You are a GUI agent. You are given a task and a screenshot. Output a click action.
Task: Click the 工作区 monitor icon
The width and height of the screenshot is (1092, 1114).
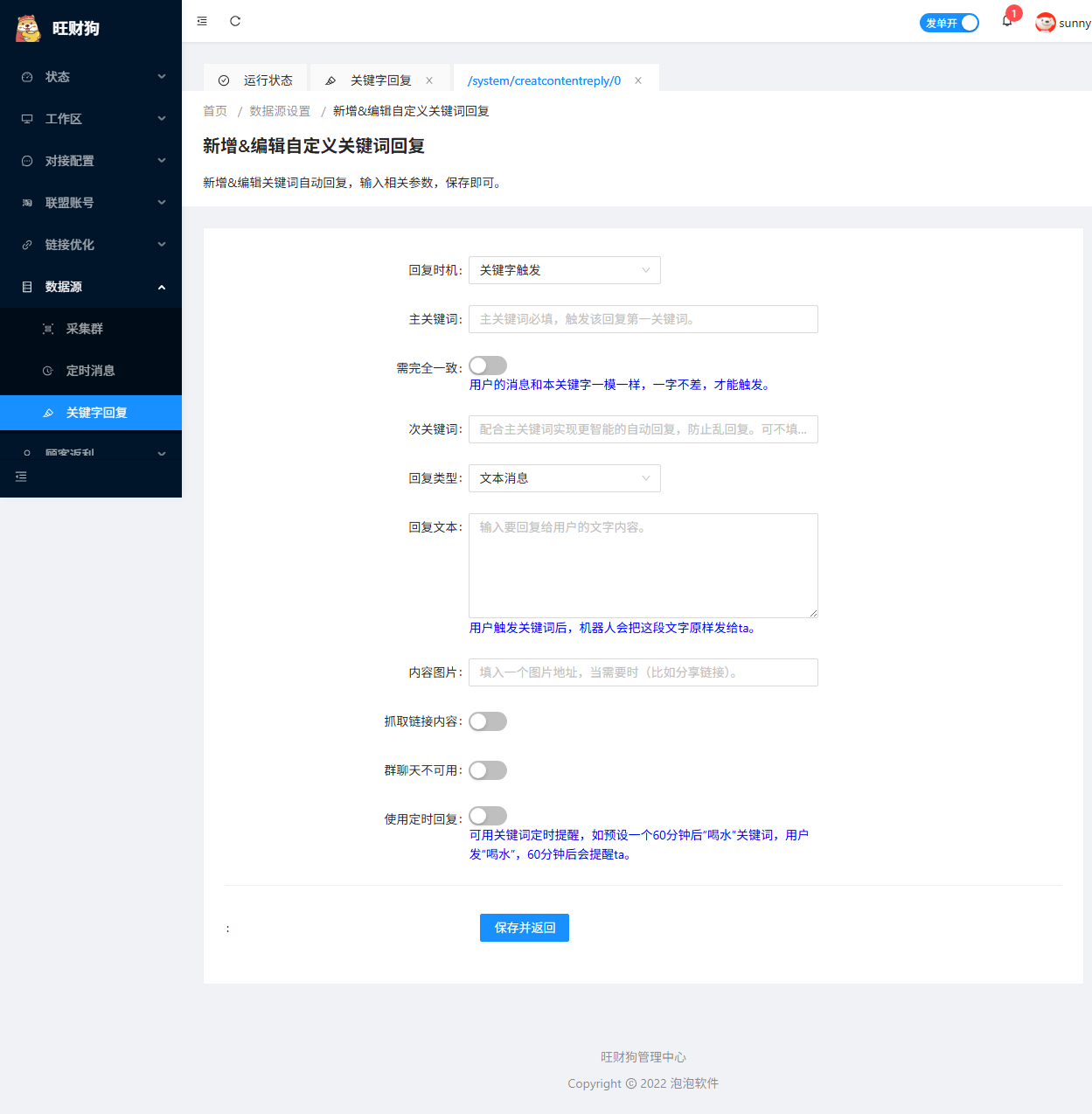pos(27,119)
